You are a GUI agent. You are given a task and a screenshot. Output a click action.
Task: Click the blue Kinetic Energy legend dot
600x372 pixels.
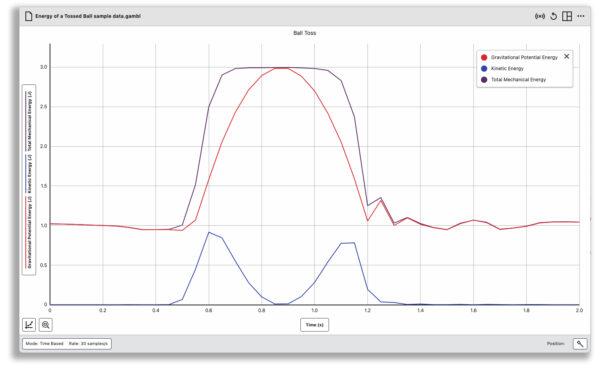tap(484, 69)
